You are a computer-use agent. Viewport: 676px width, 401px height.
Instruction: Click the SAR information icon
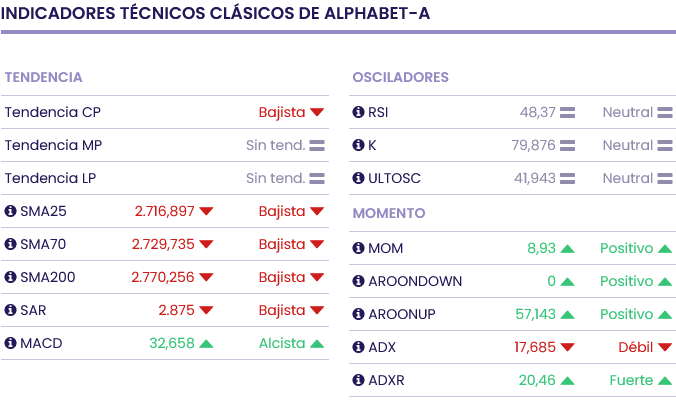click(x=11, y=310)
